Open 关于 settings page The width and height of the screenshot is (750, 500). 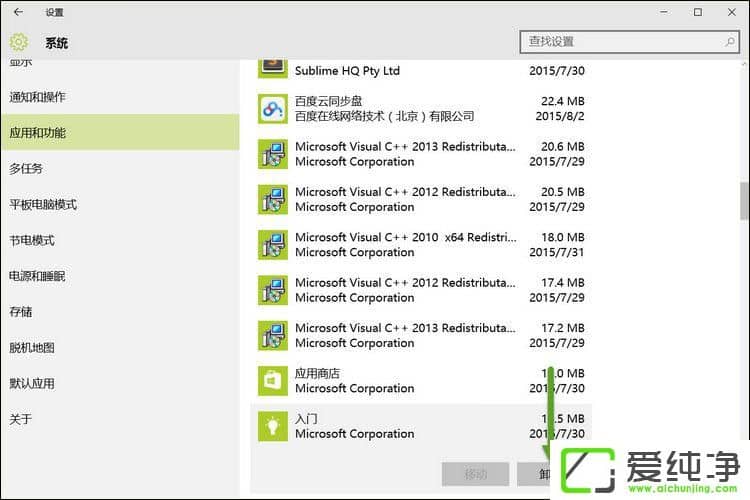[x=120, y=419]
